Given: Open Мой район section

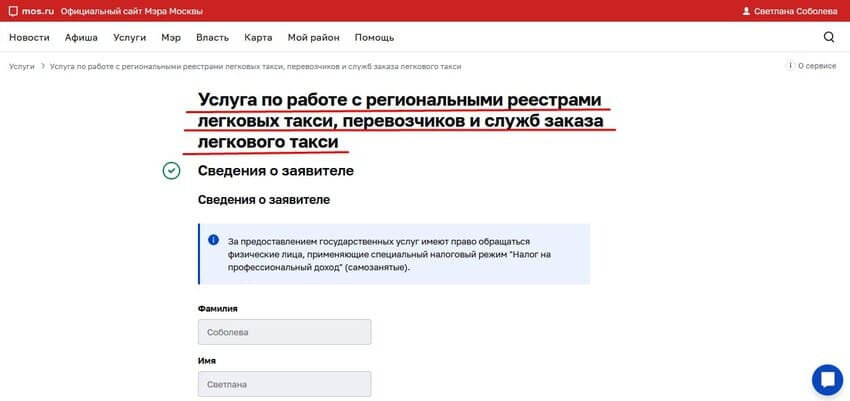Looking at the screenshot, I should pos(313,38).
